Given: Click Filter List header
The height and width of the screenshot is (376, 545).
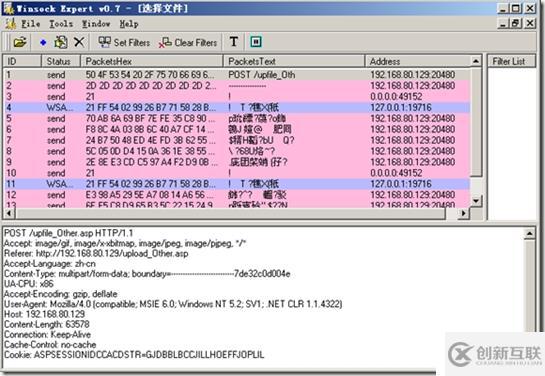Looking at the screenshot, I should tap(511, 62).
